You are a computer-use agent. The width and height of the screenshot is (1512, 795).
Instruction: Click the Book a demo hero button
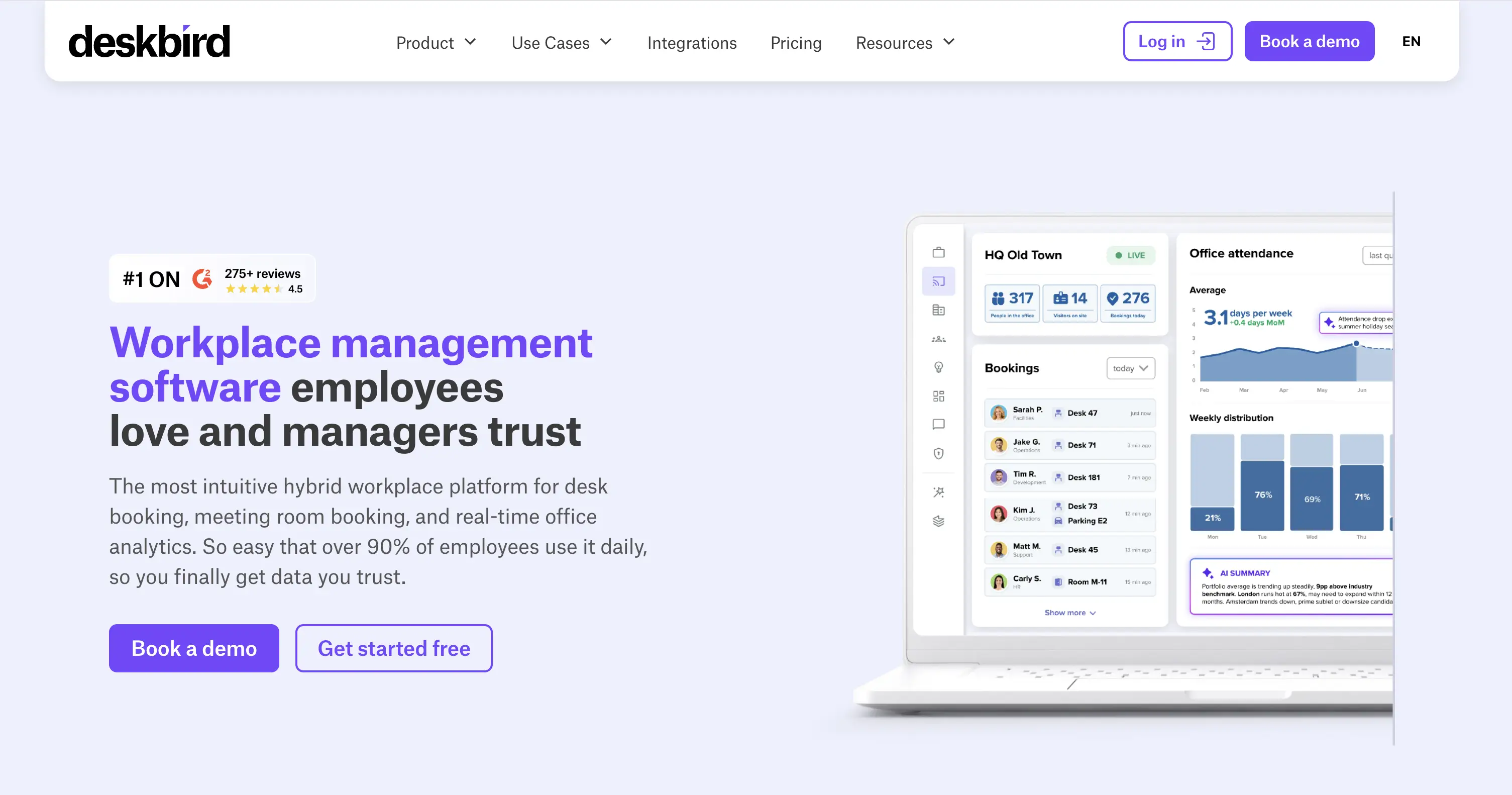click(x=194, y=648)
